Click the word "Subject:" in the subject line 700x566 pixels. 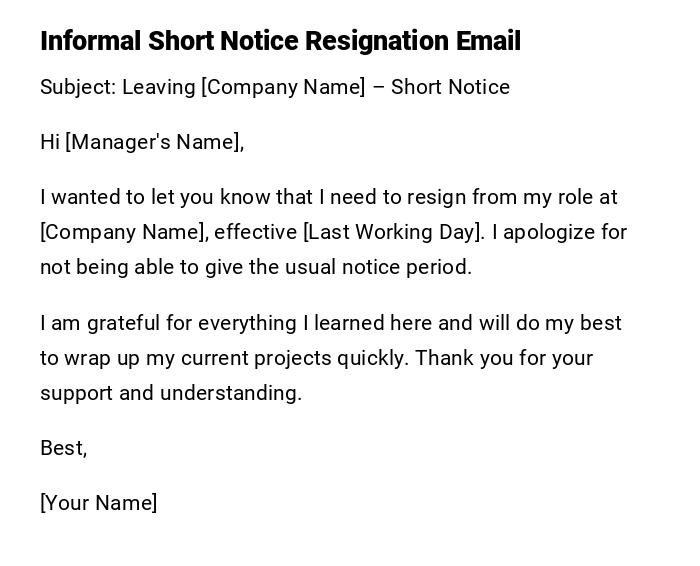tap(78, 87)
